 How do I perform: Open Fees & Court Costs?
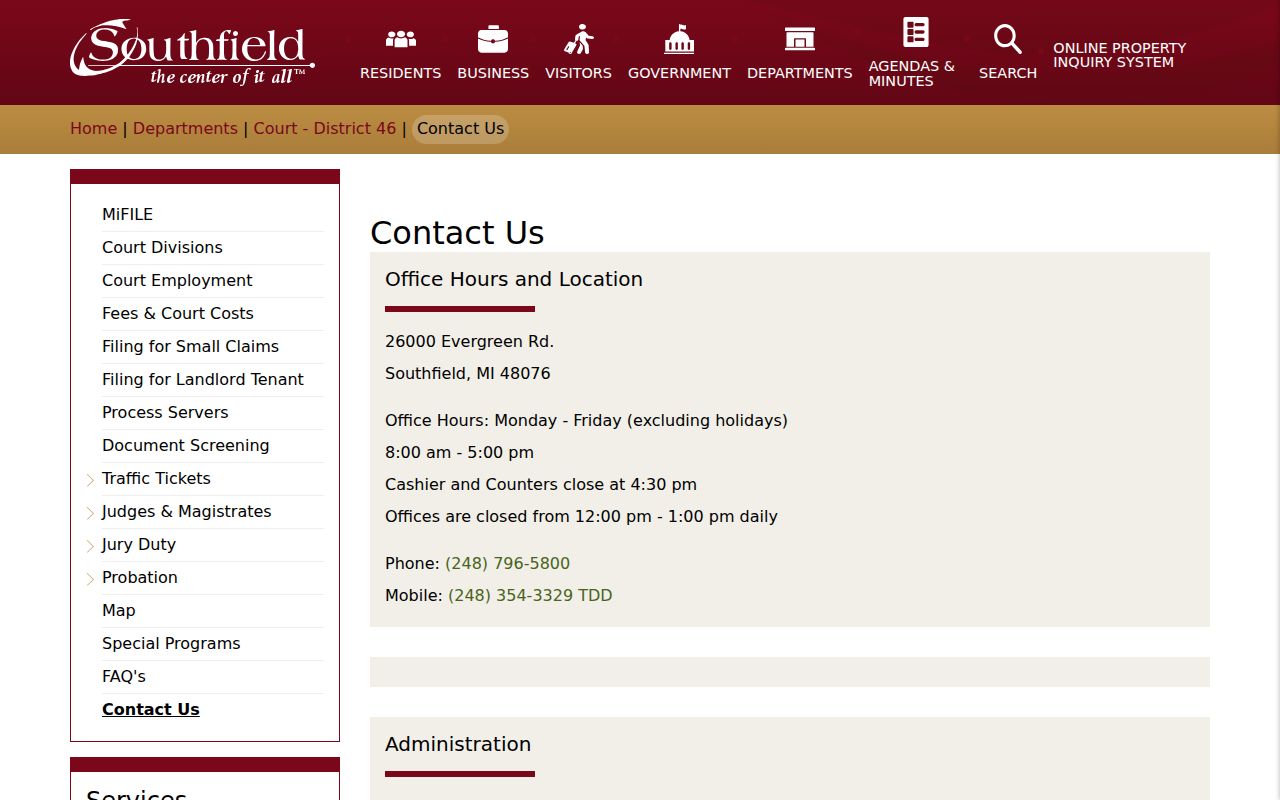point(178,314)
